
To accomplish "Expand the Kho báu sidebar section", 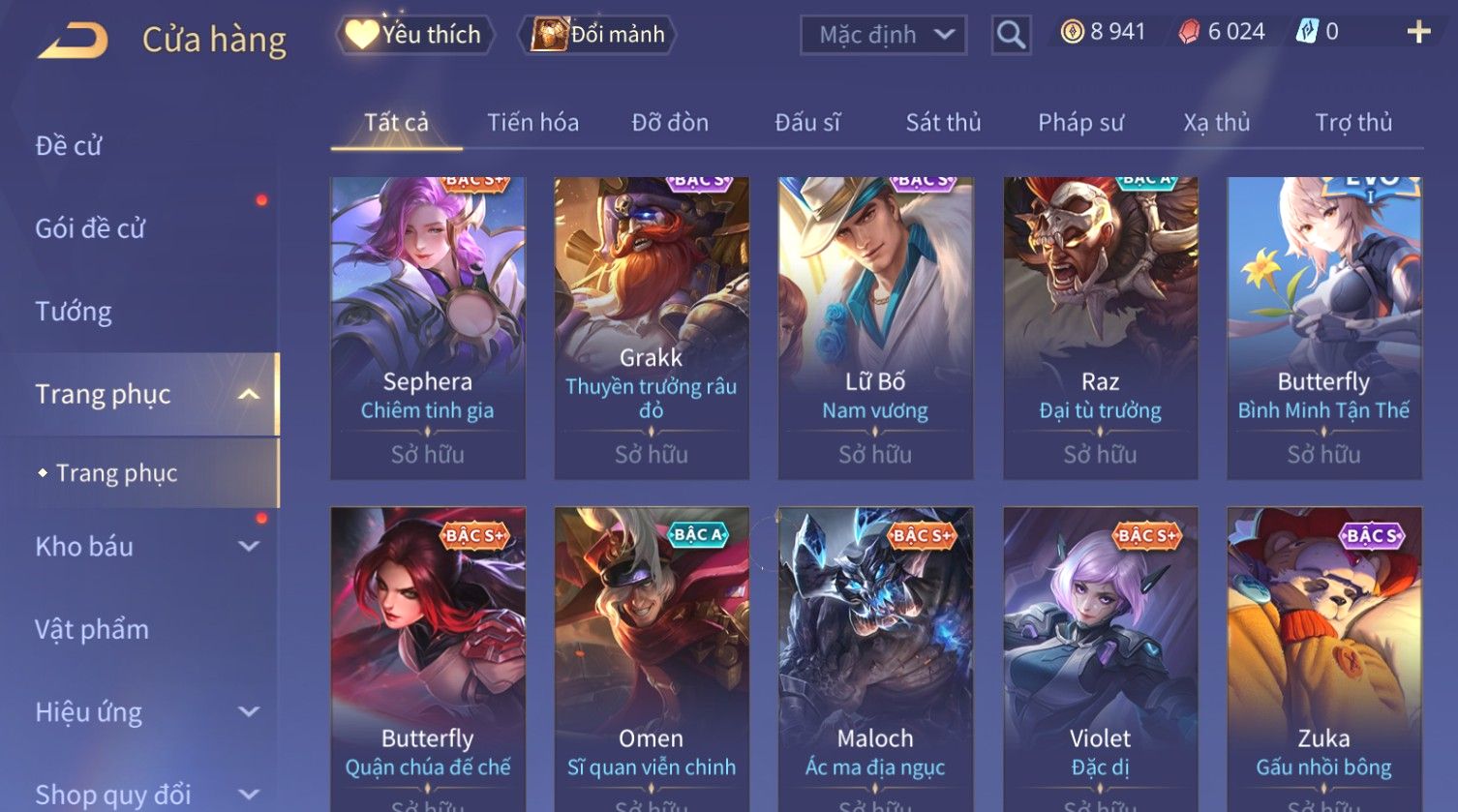I will [249, 546].
